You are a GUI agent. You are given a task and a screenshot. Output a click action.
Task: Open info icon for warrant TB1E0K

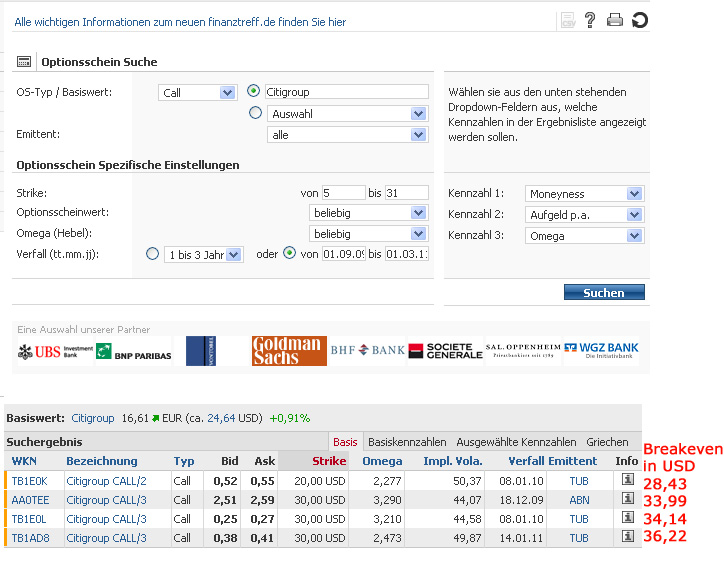(x=628, y=480)
